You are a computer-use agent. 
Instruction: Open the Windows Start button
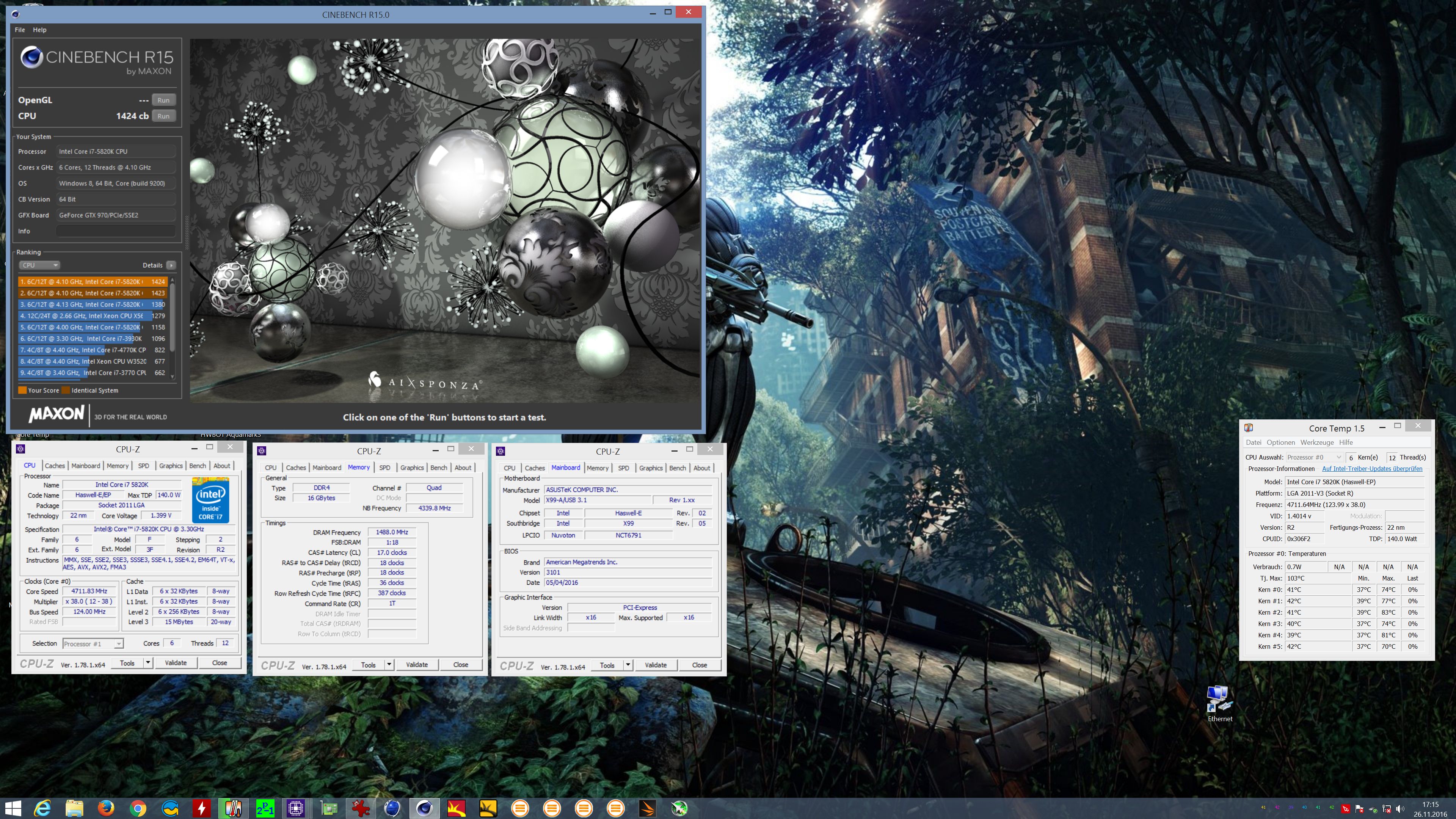click(13, 808)
